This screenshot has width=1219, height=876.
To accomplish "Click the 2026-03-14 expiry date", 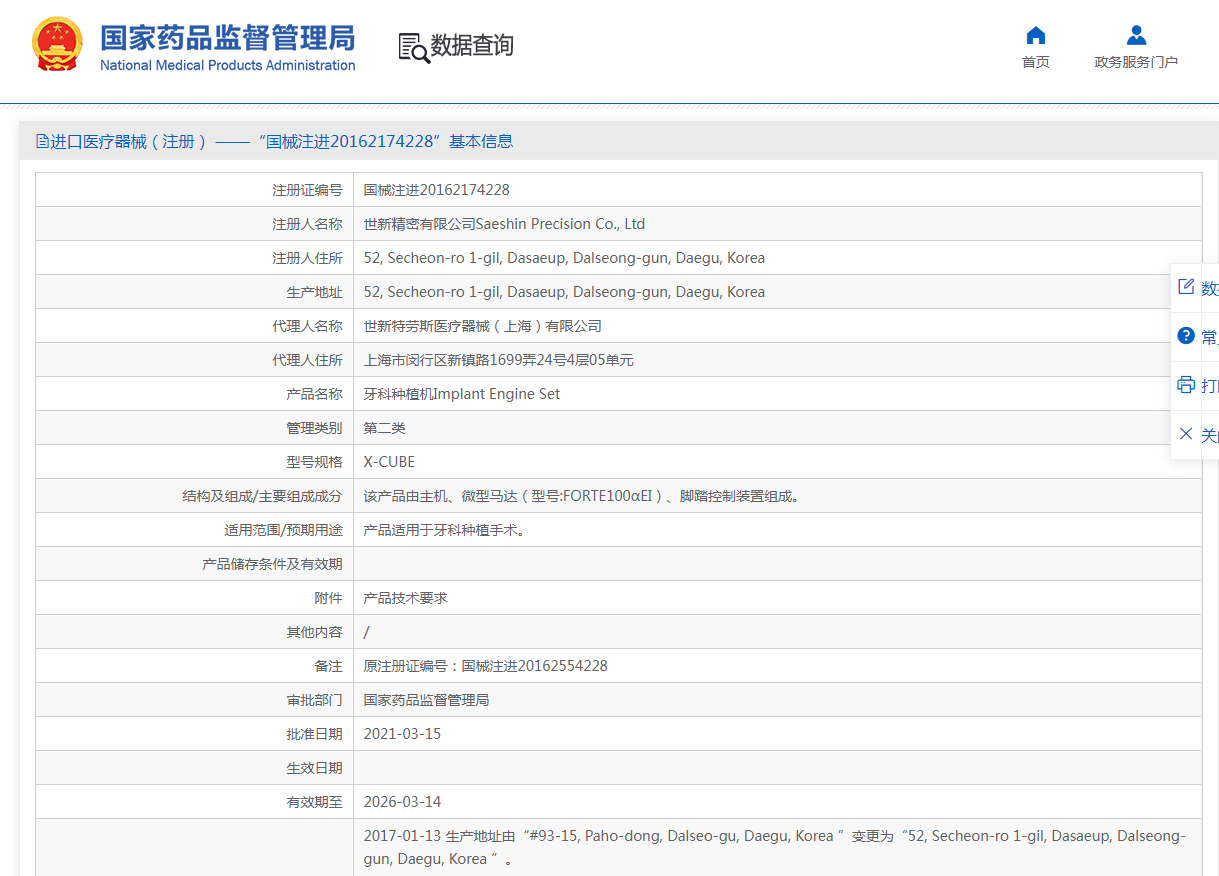I will pyautogui.click(x=402, y=802).
